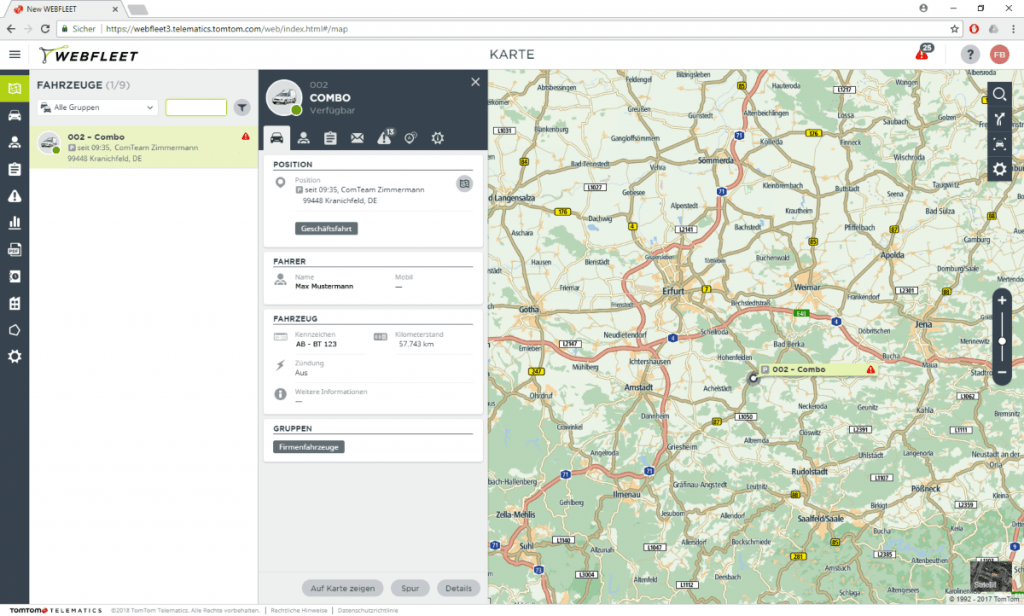This screenshot has height=616, width=1024.
Task: Click the Spur button
Action: click(409, 588)
